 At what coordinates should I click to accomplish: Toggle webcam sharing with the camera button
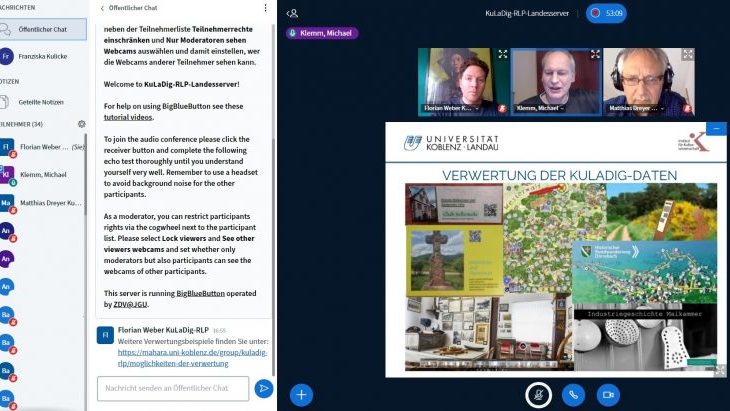[607, 394]
